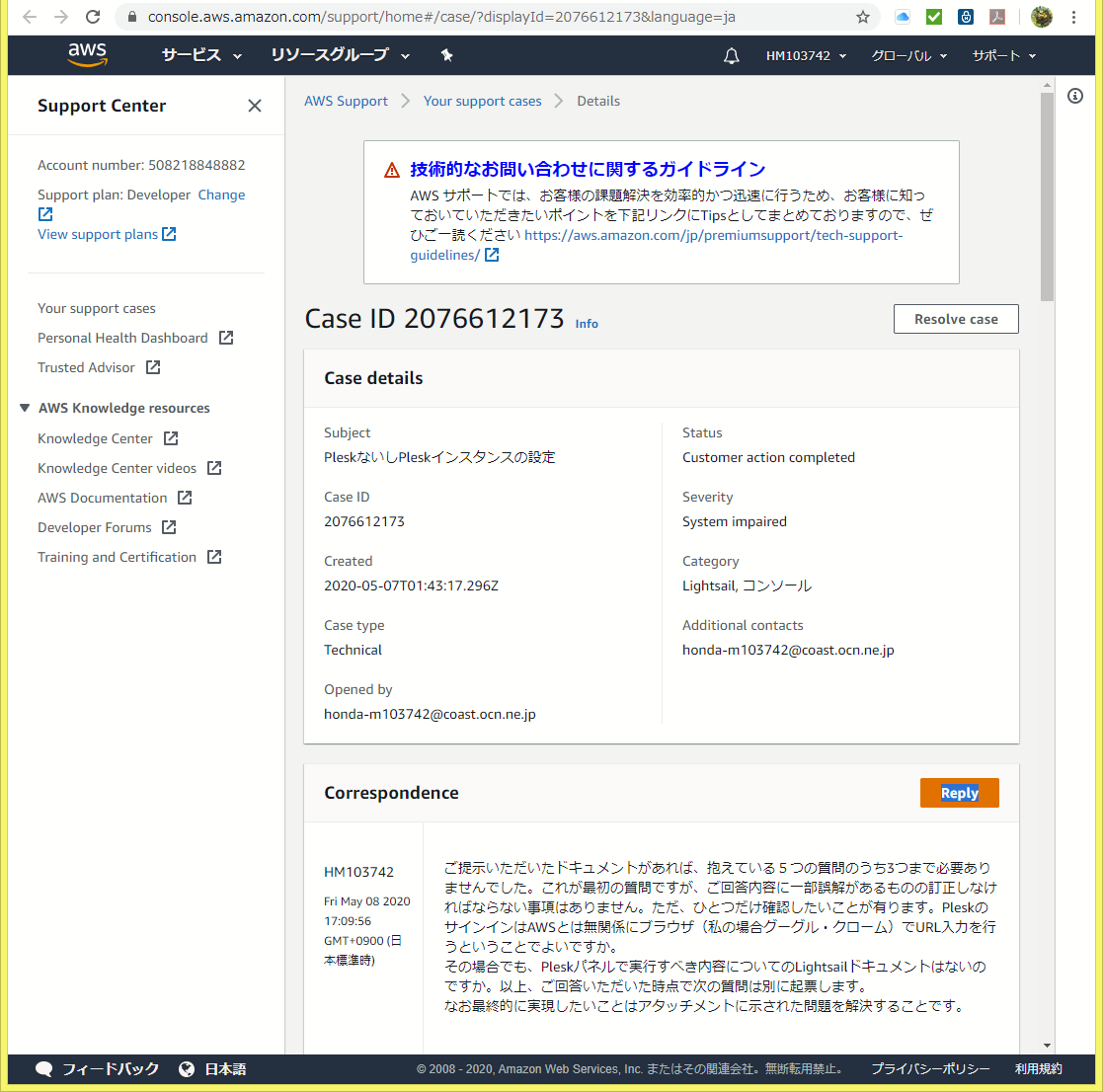Open the HM103742 account dropdown
Screen dimensions: 1103x1092
tap(806, 55)
